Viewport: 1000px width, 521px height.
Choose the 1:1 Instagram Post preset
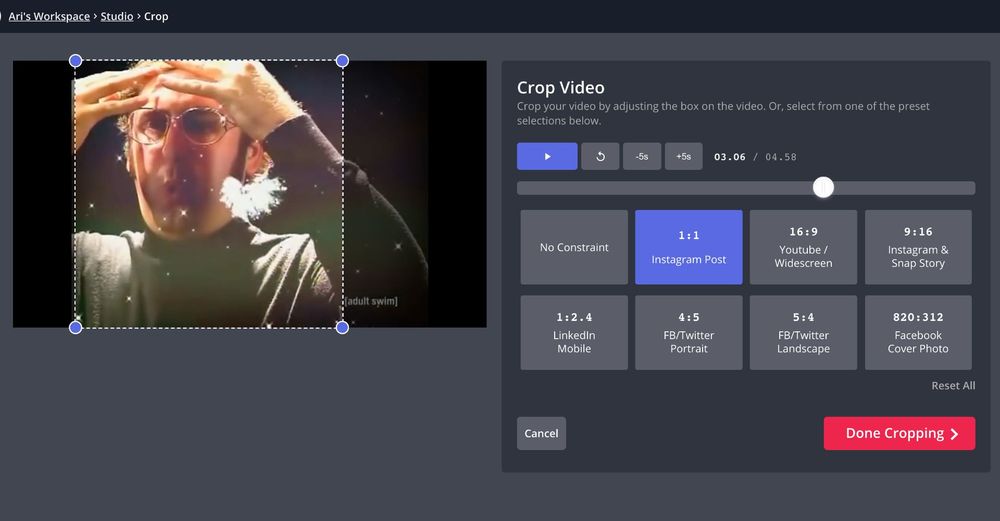click(x=689, y=247)
